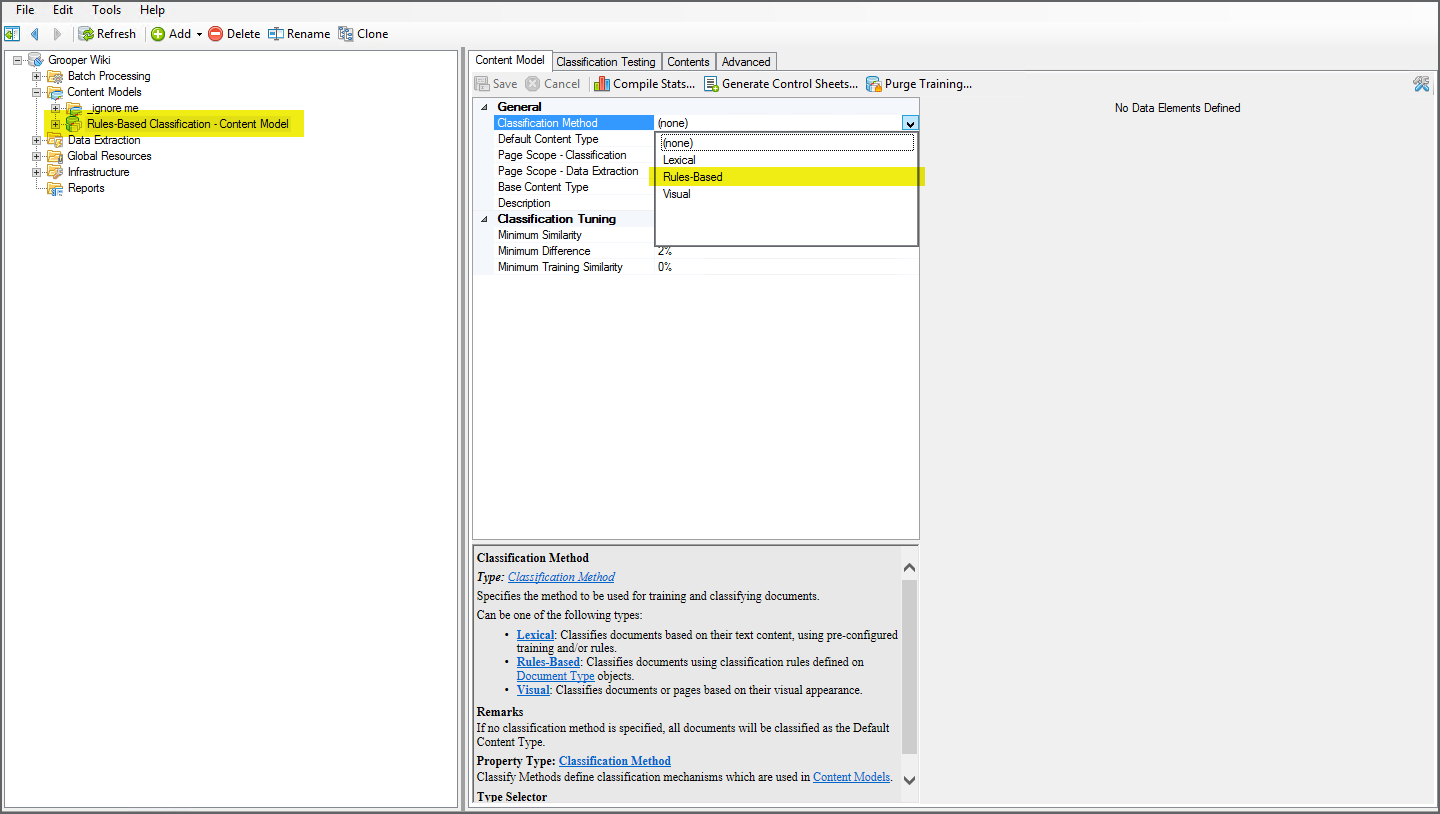This screenshot has width=1440, height=814.
Task: Open Compile Stats chart icon
Action: (602, 84)
